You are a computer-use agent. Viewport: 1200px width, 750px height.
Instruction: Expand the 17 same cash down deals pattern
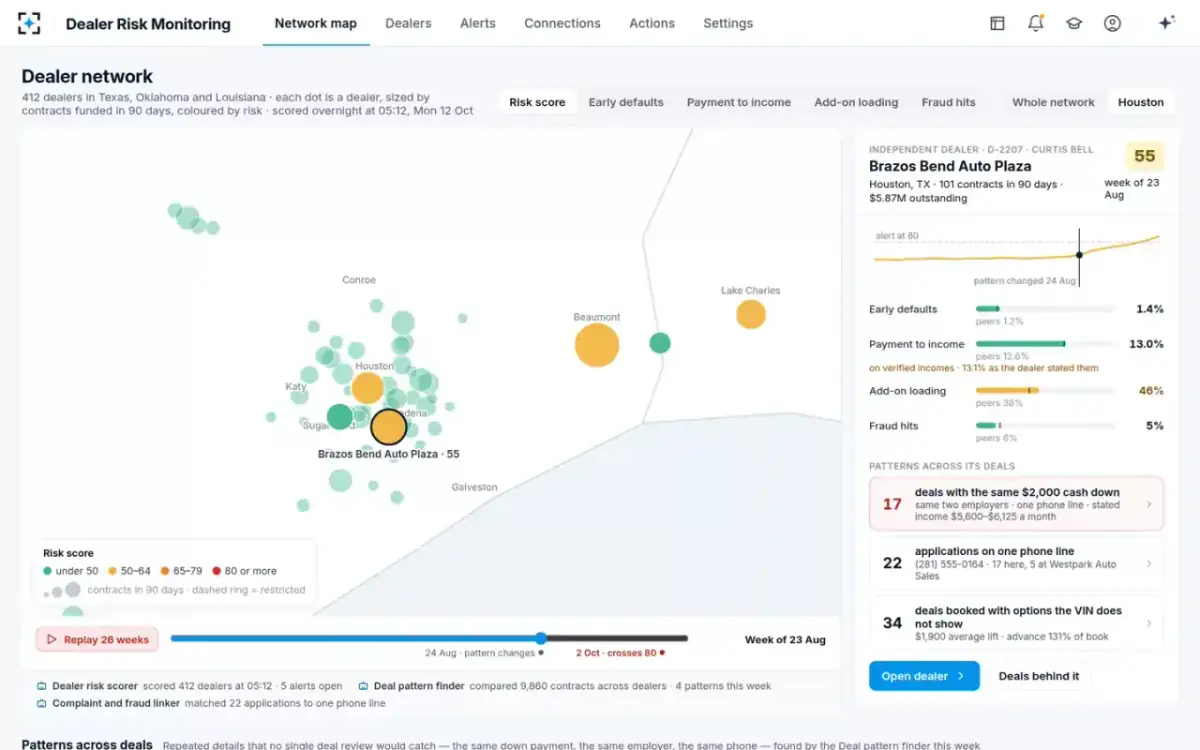(x=1016, y=504)
